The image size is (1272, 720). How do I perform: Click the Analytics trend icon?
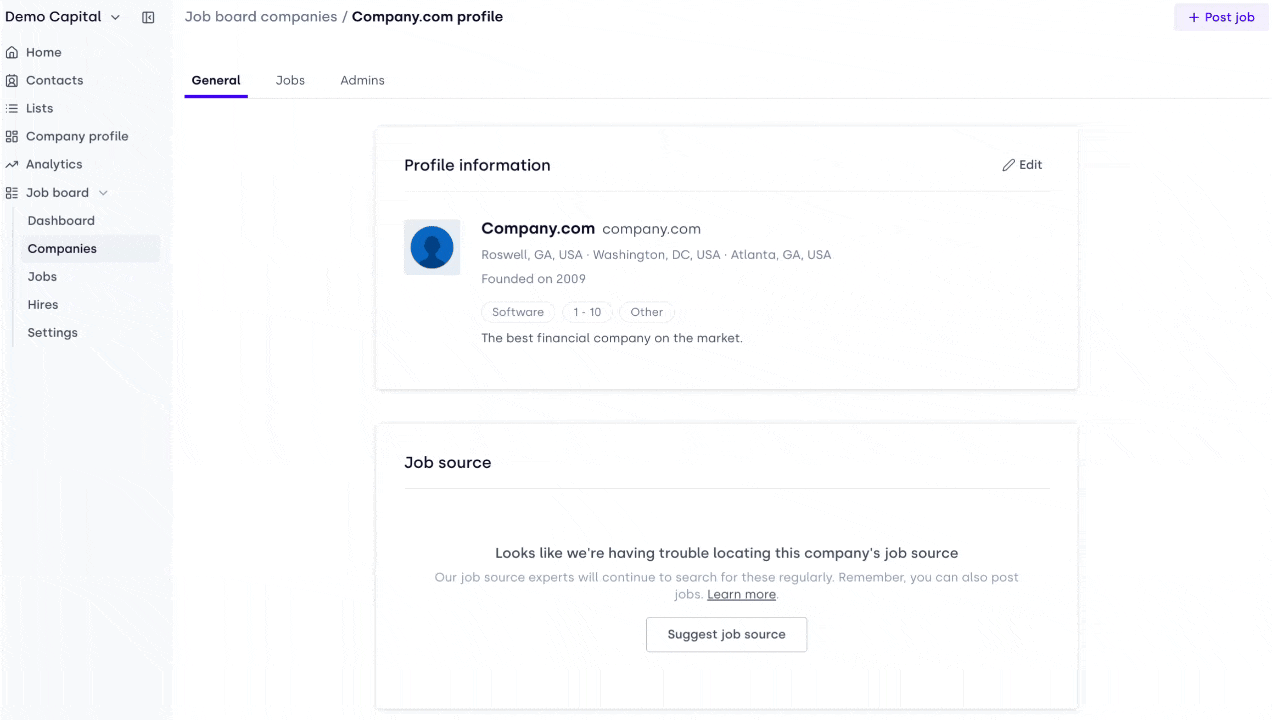coord(12,164)
